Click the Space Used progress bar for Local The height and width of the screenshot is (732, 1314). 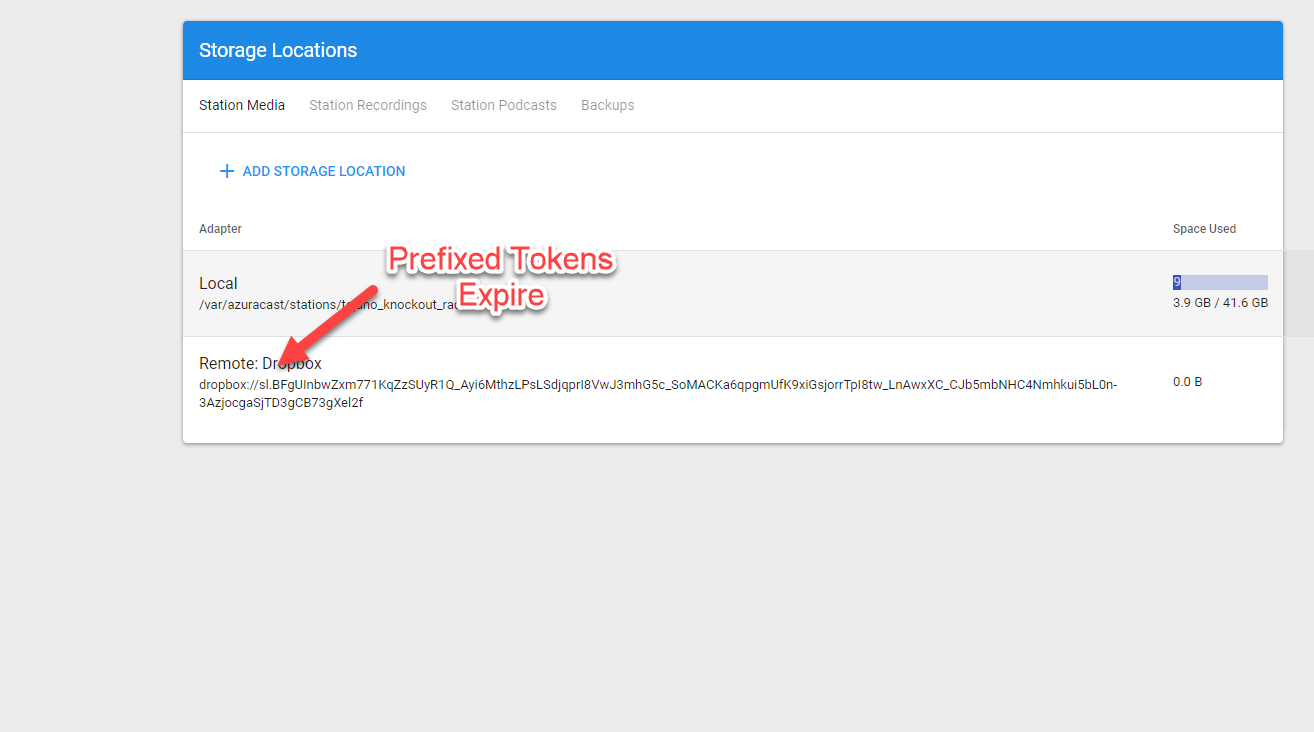coord(1220,281)
